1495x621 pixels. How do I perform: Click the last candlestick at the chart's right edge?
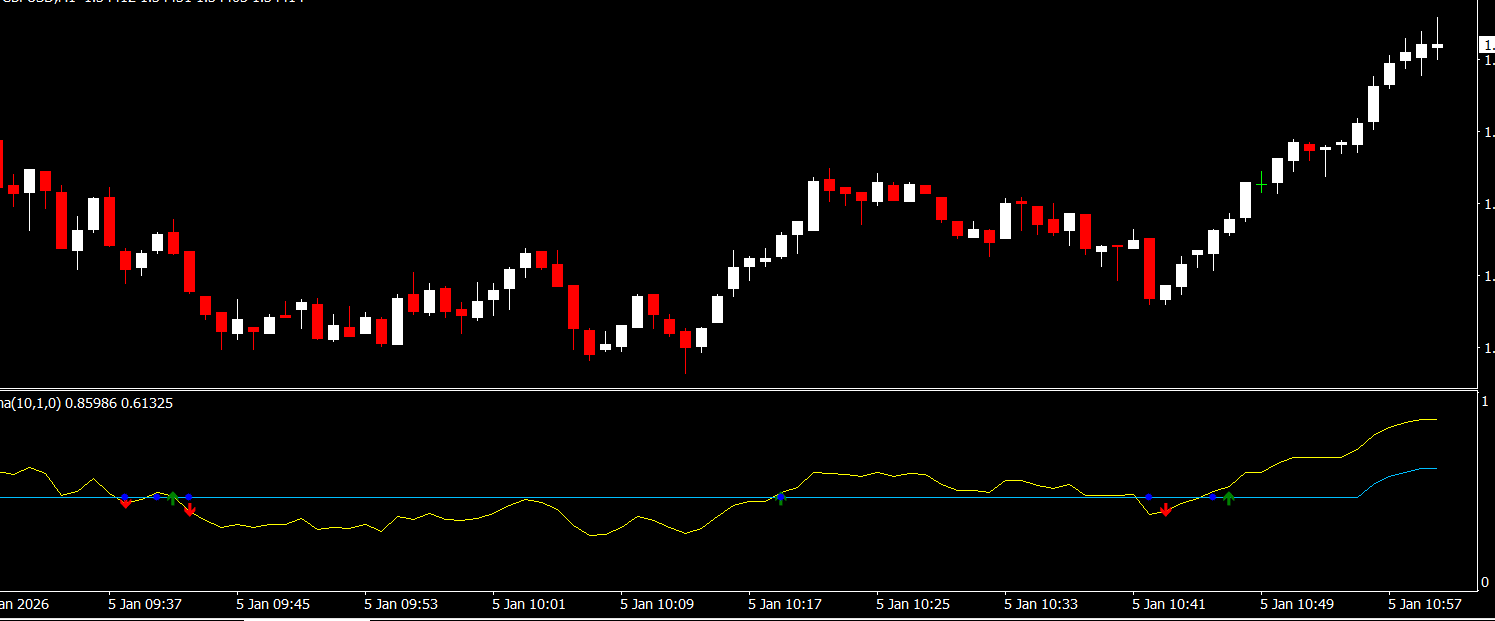(1438, 45)
